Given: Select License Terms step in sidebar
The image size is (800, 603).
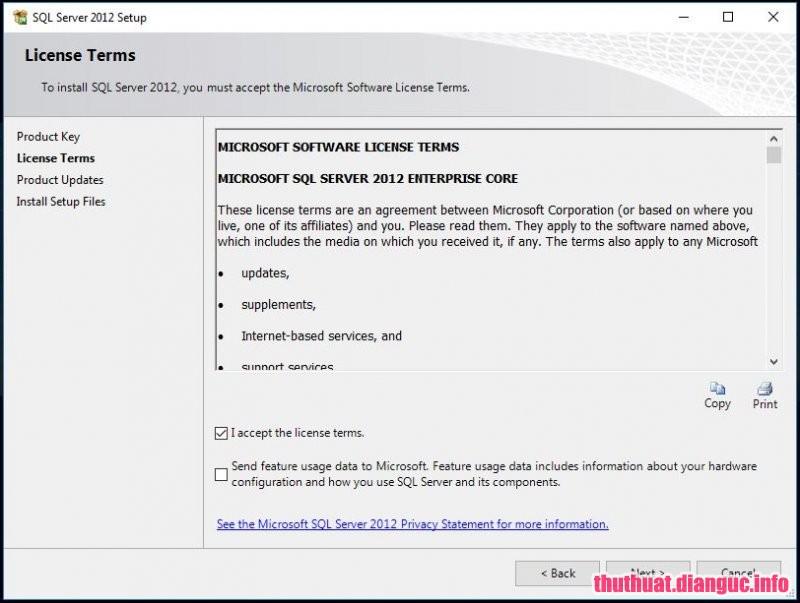Looking at the screenshot, I should point(56,158).
